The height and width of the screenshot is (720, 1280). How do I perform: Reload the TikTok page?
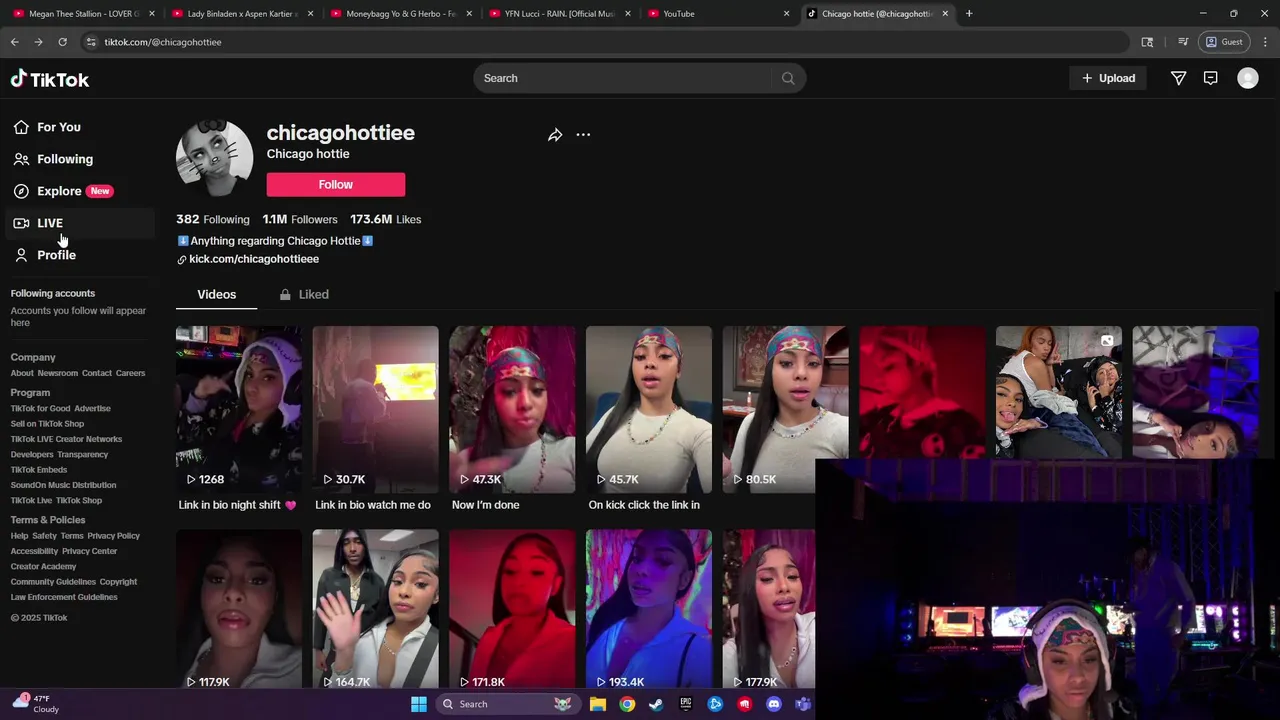(x=62, y=42)
